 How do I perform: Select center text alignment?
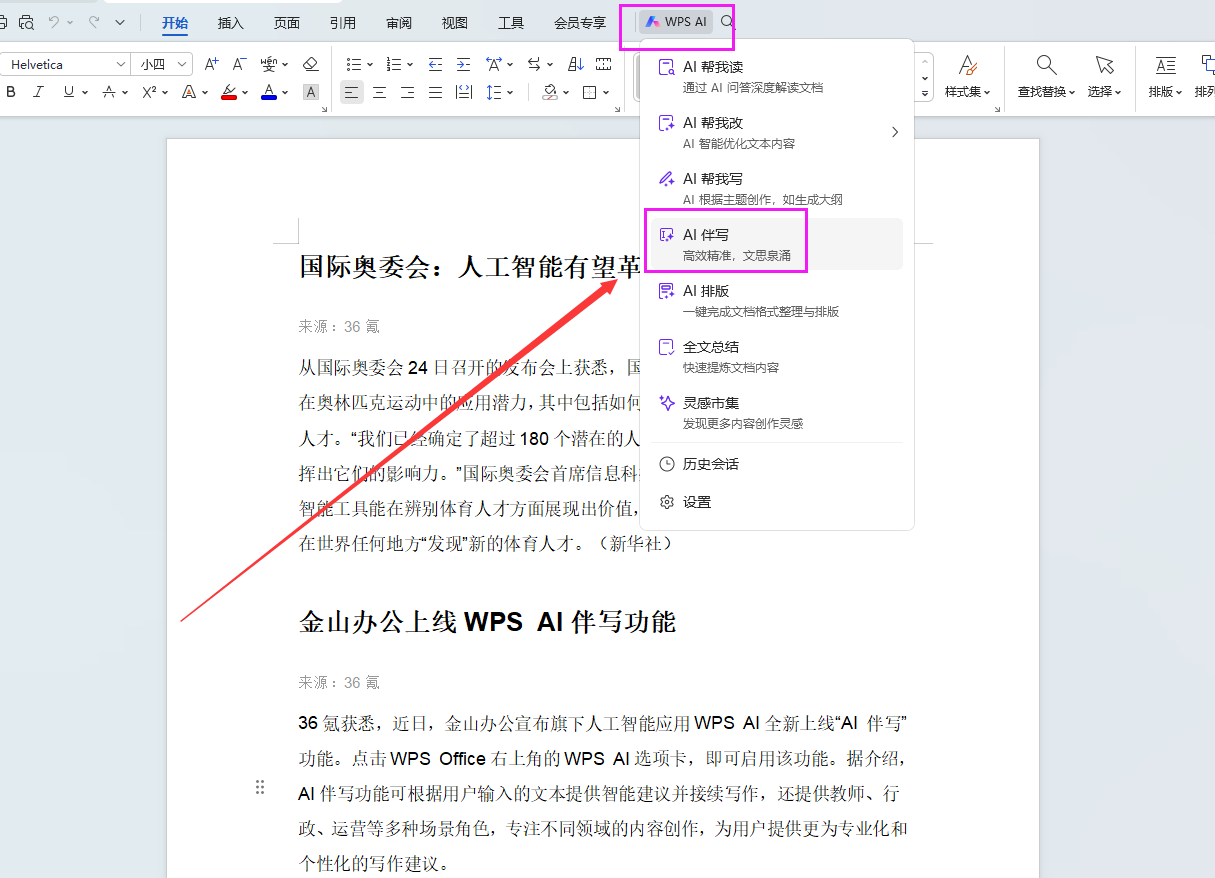(x=379, y=92)
